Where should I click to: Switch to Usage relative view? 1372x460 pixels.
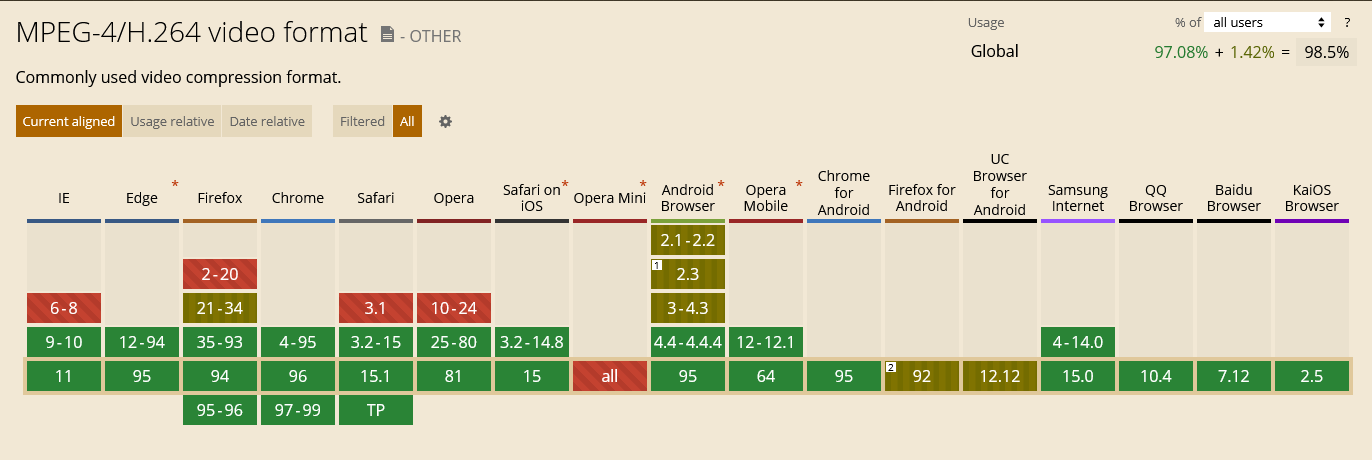point(172,121)
